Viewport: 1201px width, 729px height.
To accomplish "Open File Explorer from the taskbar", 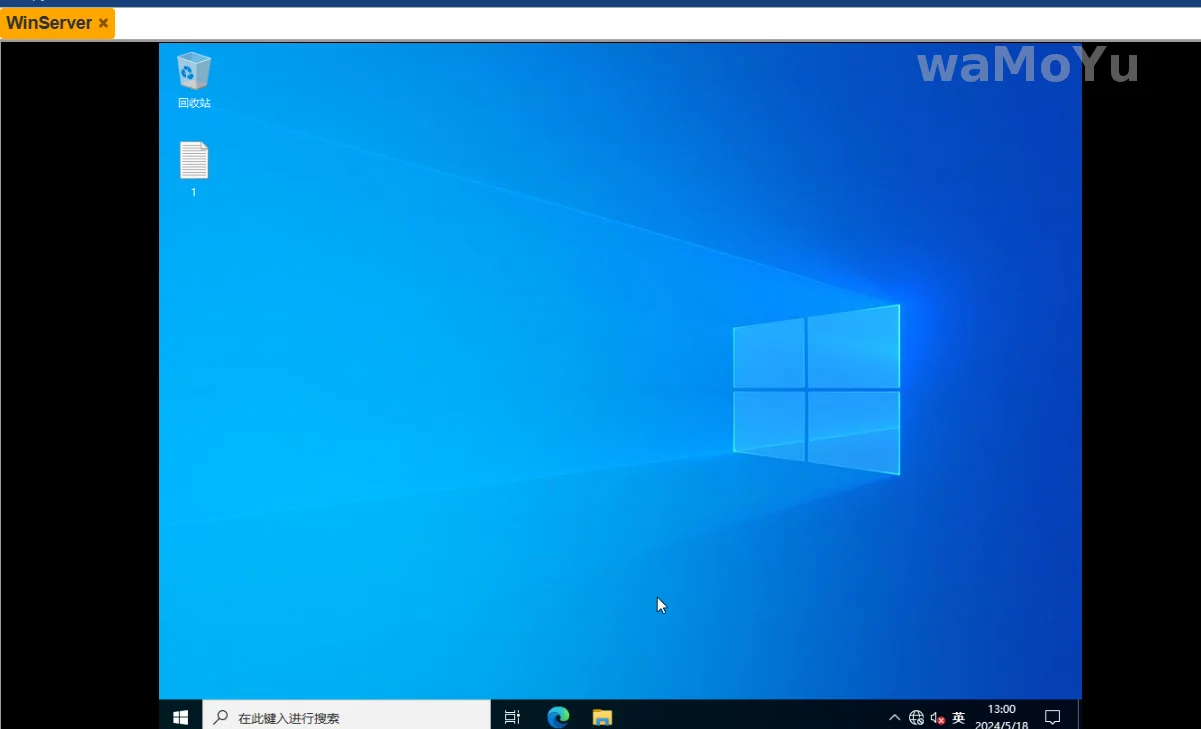I will point(602,716).
